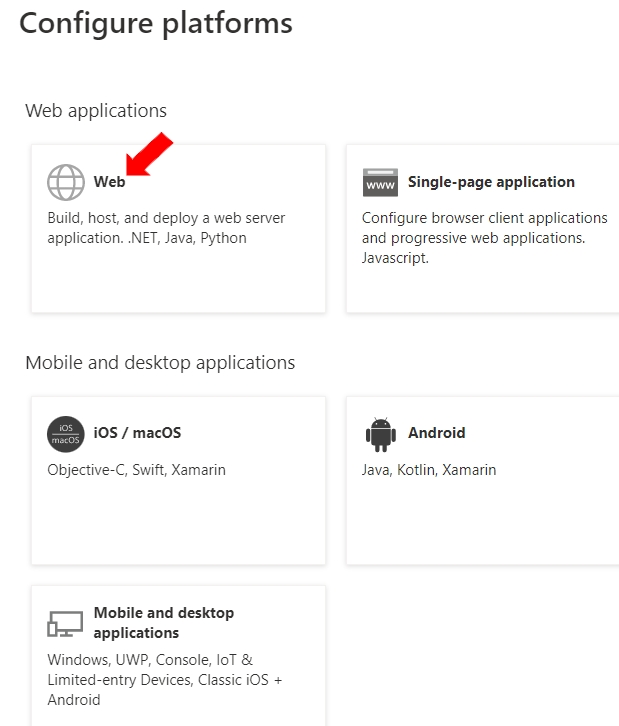The height and width of the screenshot is (726, 619).
Task: Click the Java, Kotlin, Xamarin description
Action: point(428,469)
